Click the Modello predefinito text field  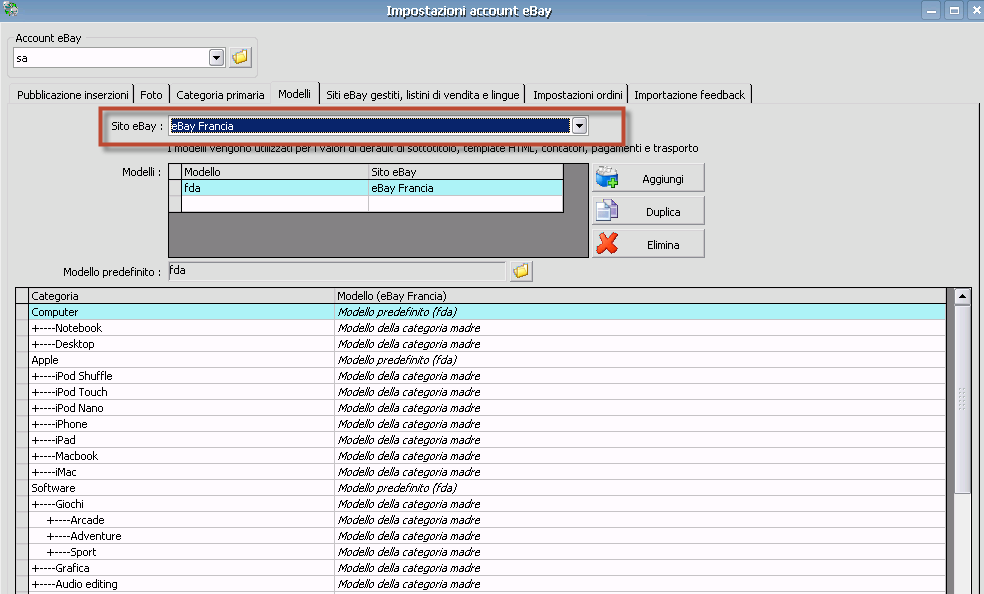tap(337, 271)
